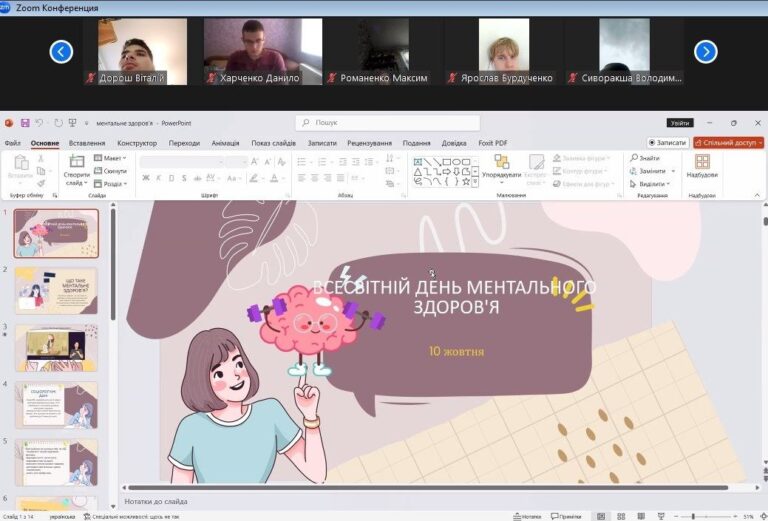The height and width of the screenshot is (521, 768).
Task: Toggle bold formatting
Action: [x=146, y=179]
